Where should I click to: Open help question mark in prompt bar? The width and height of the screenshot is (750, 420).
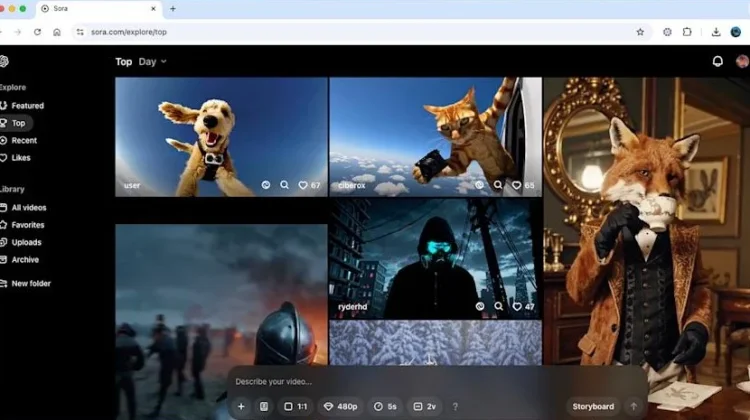tap(455, 406)
